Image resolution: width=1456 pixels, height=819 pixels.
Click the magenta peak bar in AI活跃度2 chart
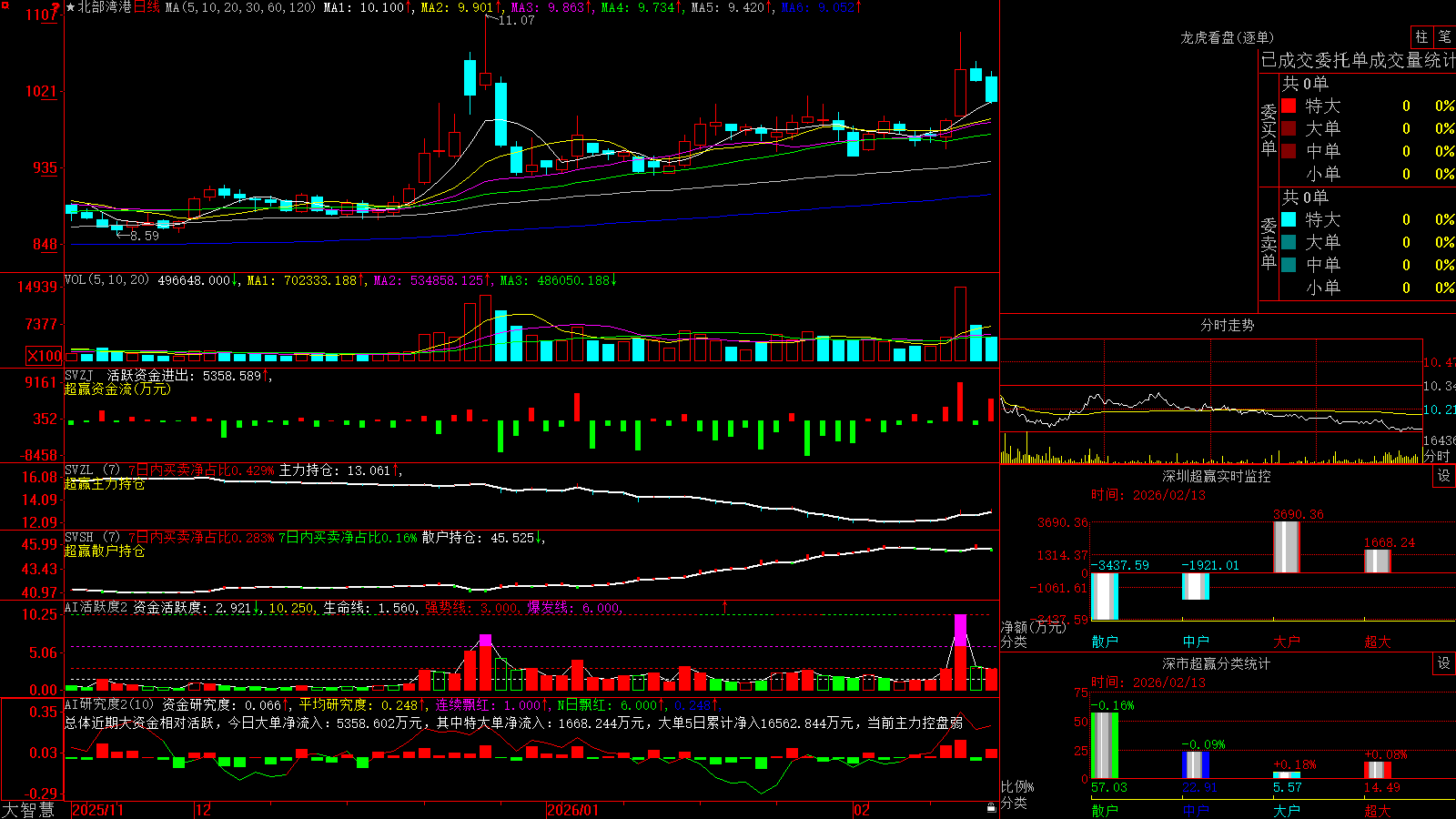point(960,630)
